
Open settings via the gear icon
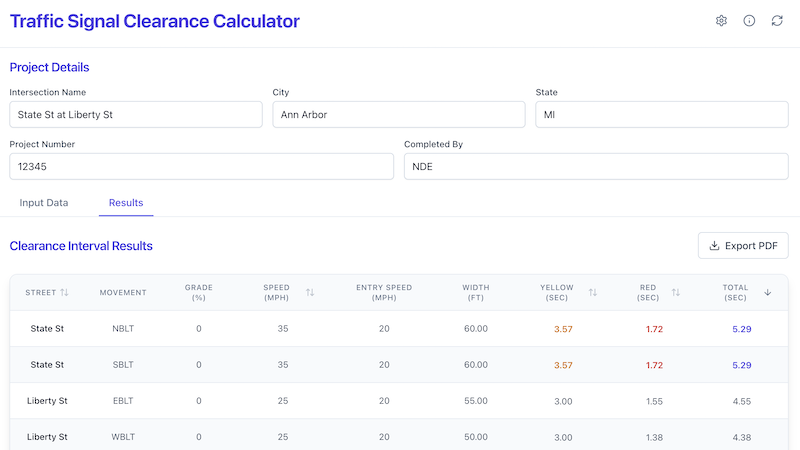pyautogui.click(x=721, y=21)
